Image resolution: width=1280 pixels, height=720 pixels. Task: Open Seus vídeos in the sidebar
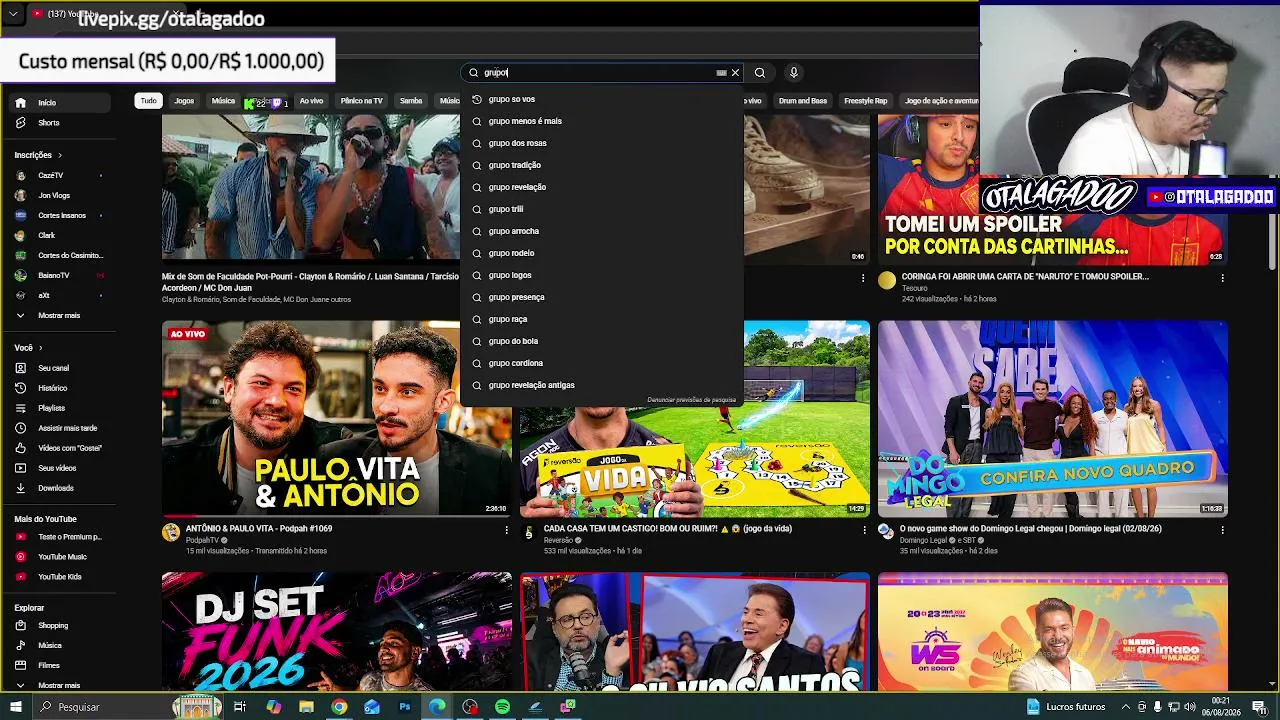57,468
